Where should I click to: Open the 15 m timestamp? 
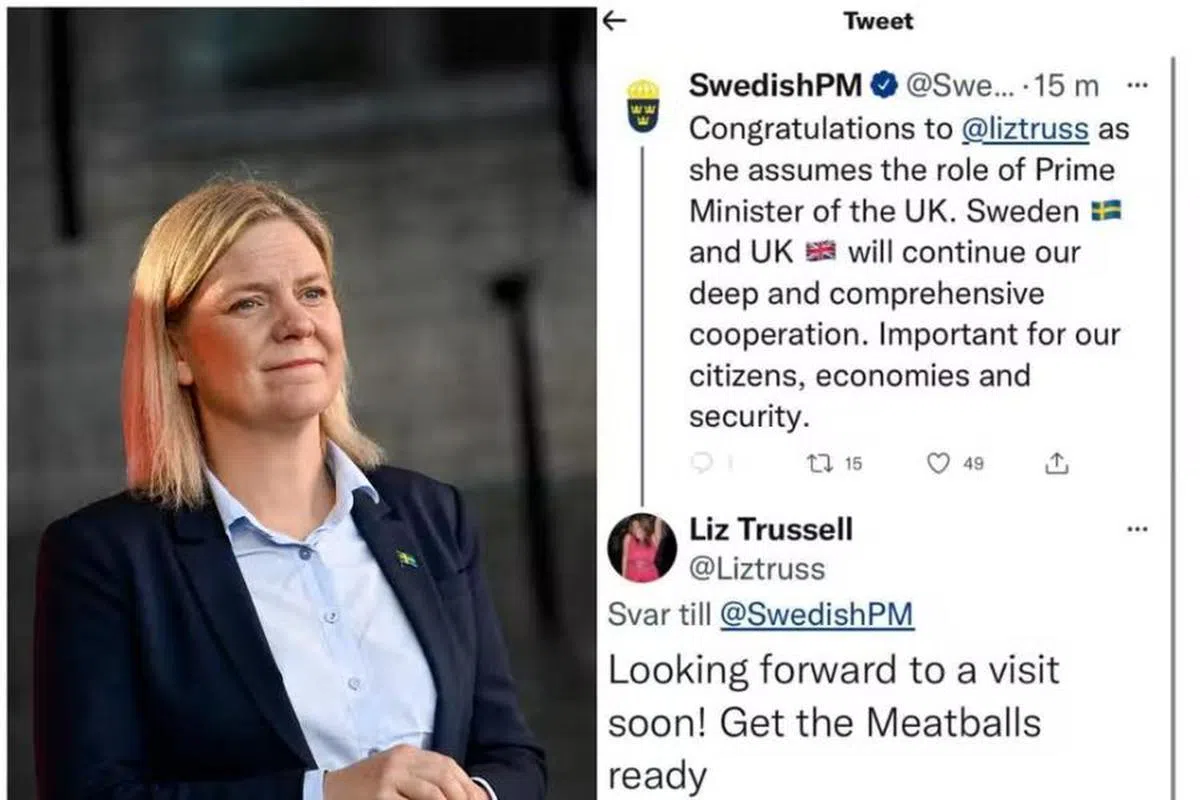(1066, 87)
